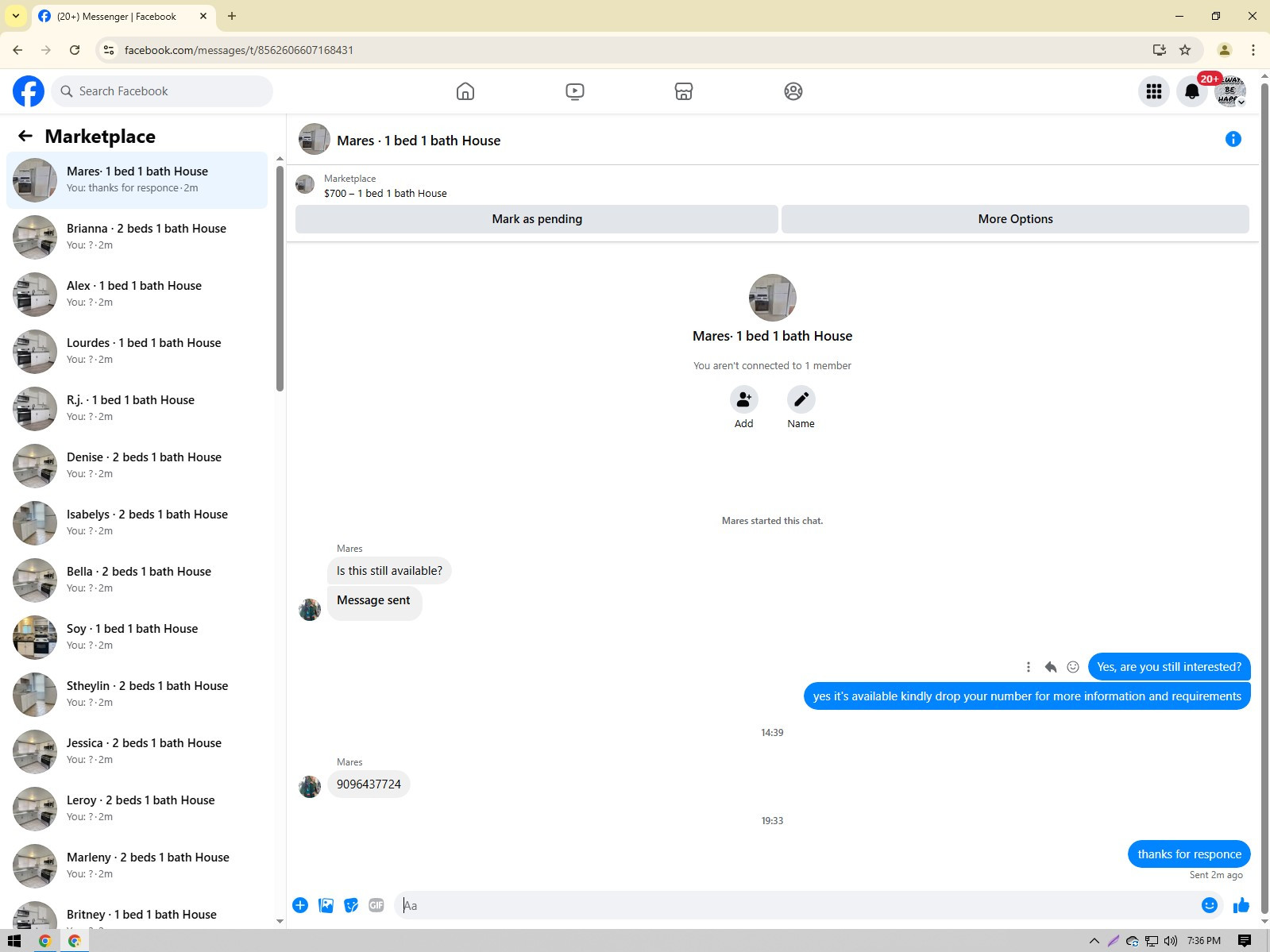Open chat with Isabelys, 2 beds 1 bath
1270x952 pixels.
137,523
